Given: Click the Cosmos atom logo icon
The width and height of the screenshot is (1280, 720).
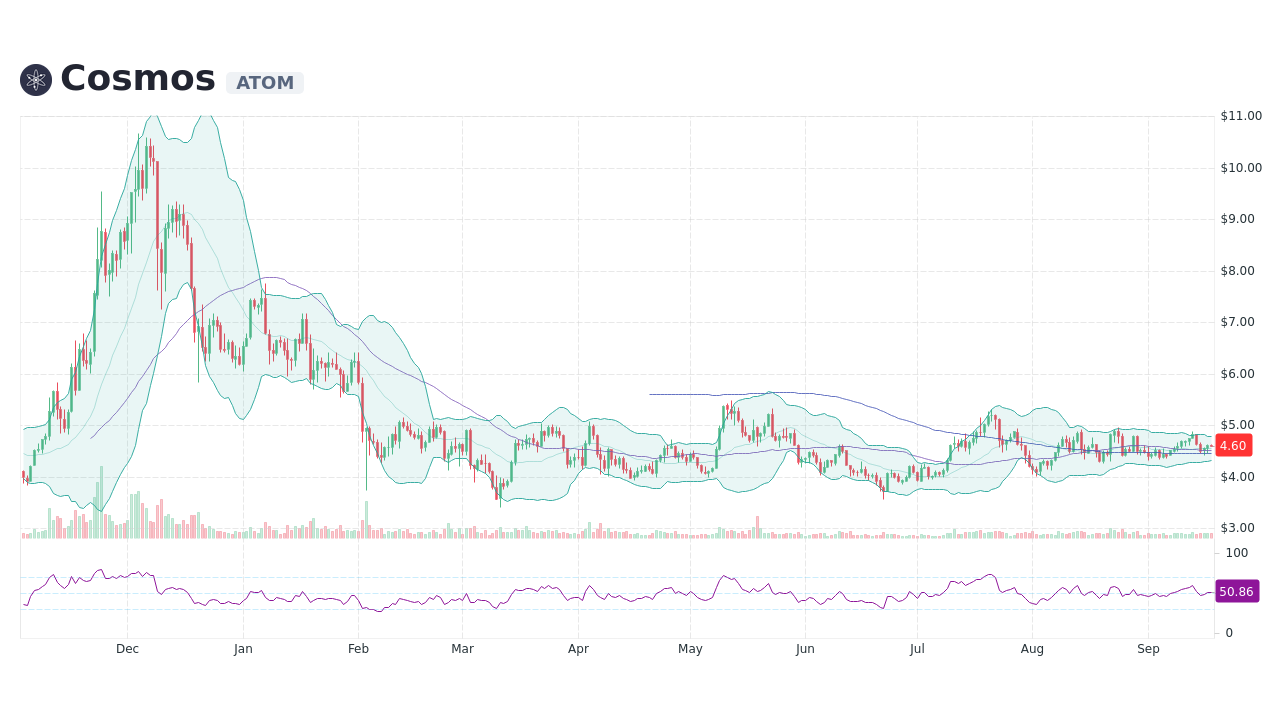Looking at the screenshot, I should click(x=35, y=79).
